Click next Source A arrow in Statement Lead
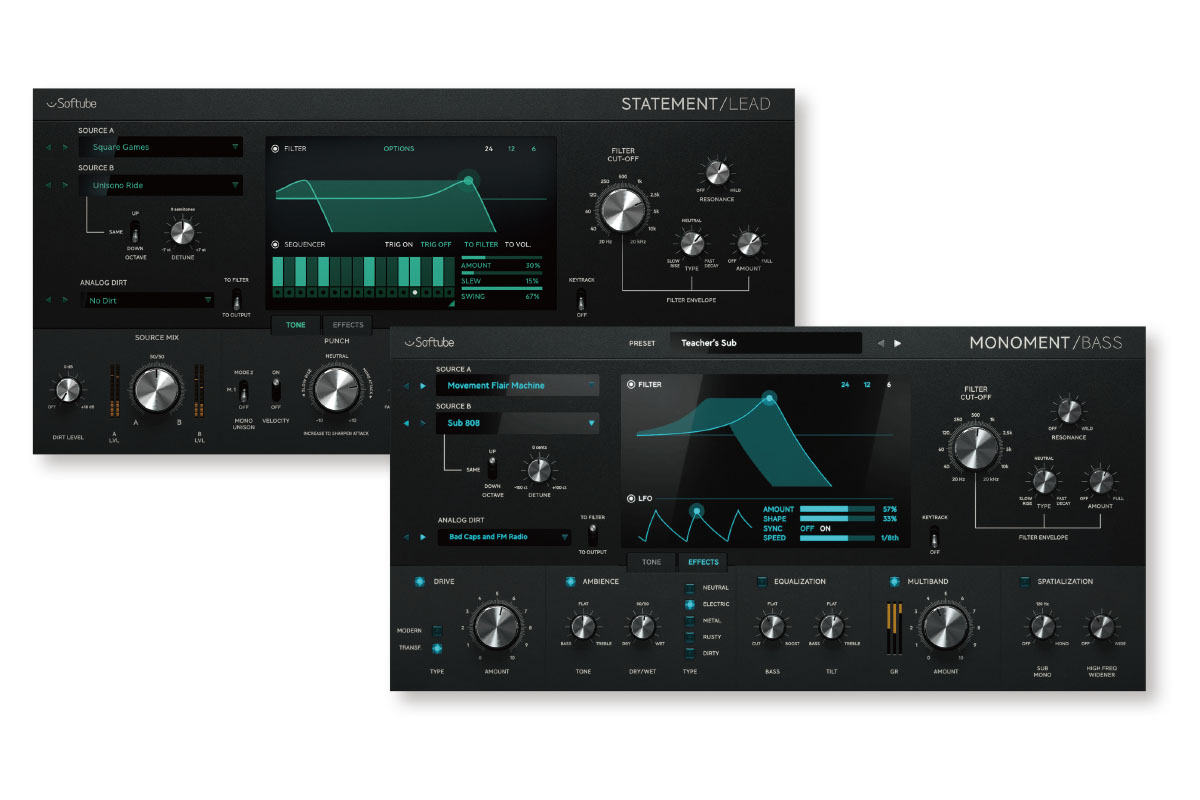Image resolution: width=1200 pixels, height=800 pixels. (x=65, y=147)
